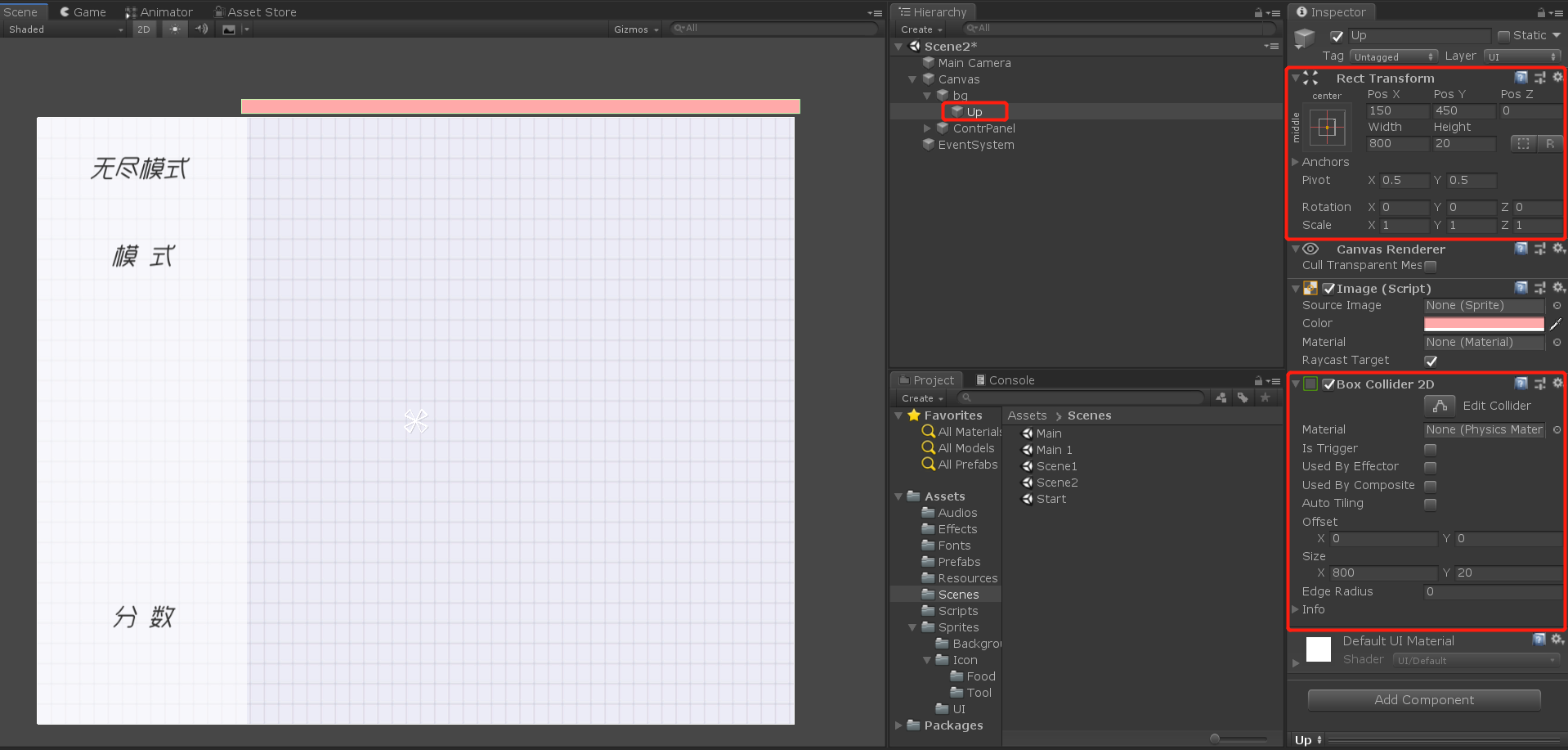Click Project favorite star filter icon
Image resolution: width=1568 pixels, height=750 pixels.
point(1265,397)
